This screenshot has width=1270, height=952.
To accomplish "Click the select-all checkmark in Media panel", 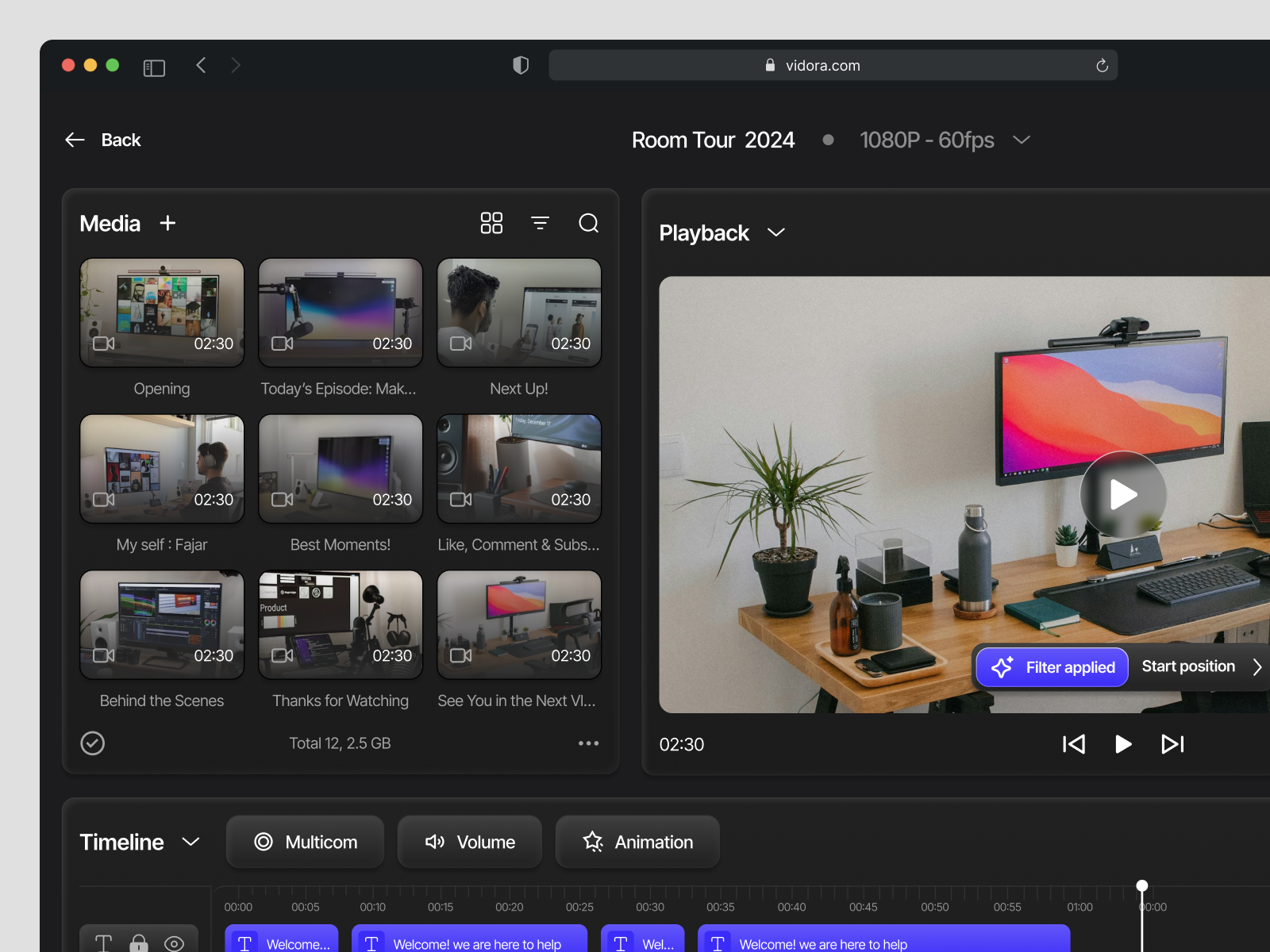I will pyautogui.click(x=92, y=743).
